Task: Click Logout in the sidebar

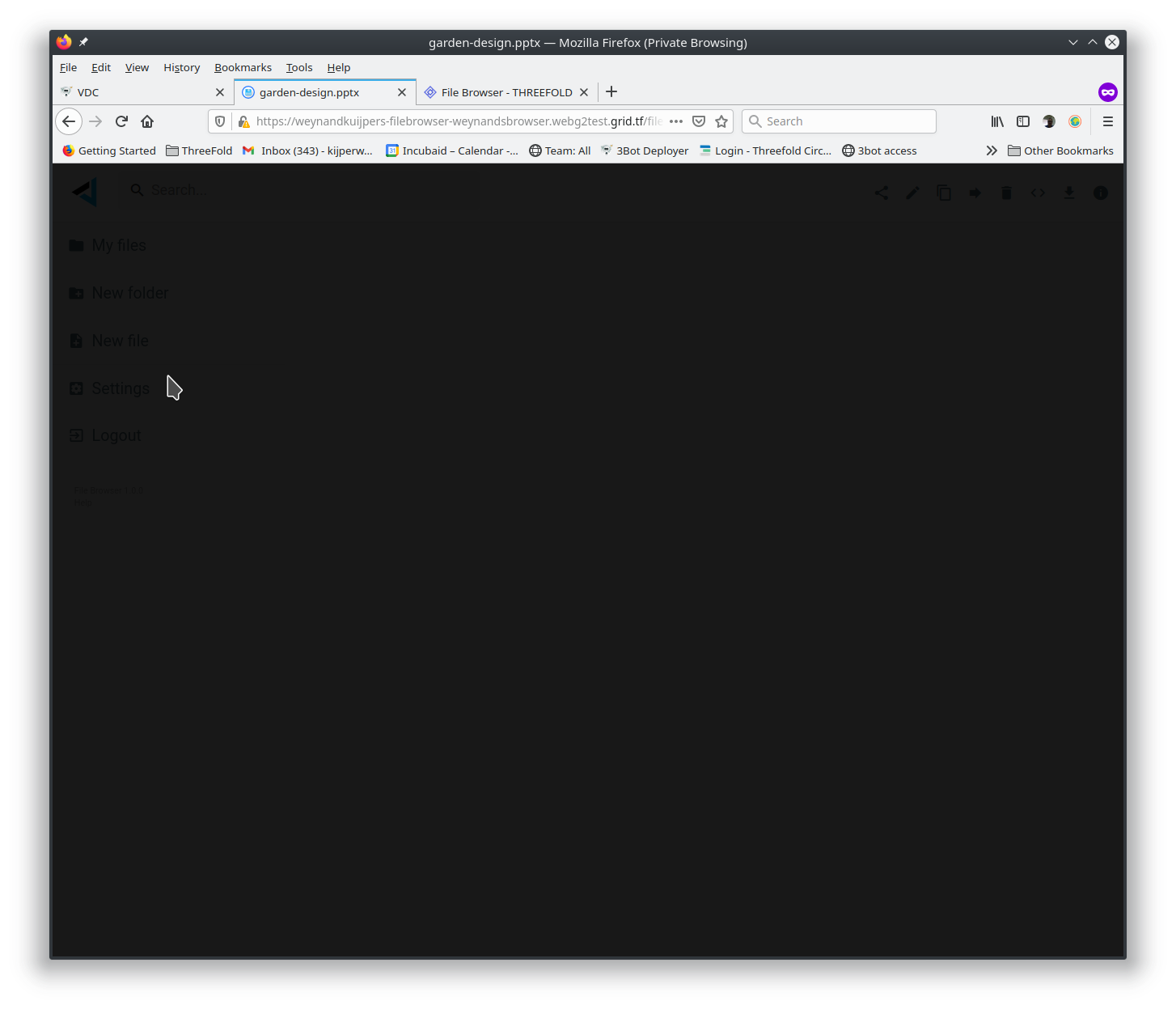Action: 105,435
